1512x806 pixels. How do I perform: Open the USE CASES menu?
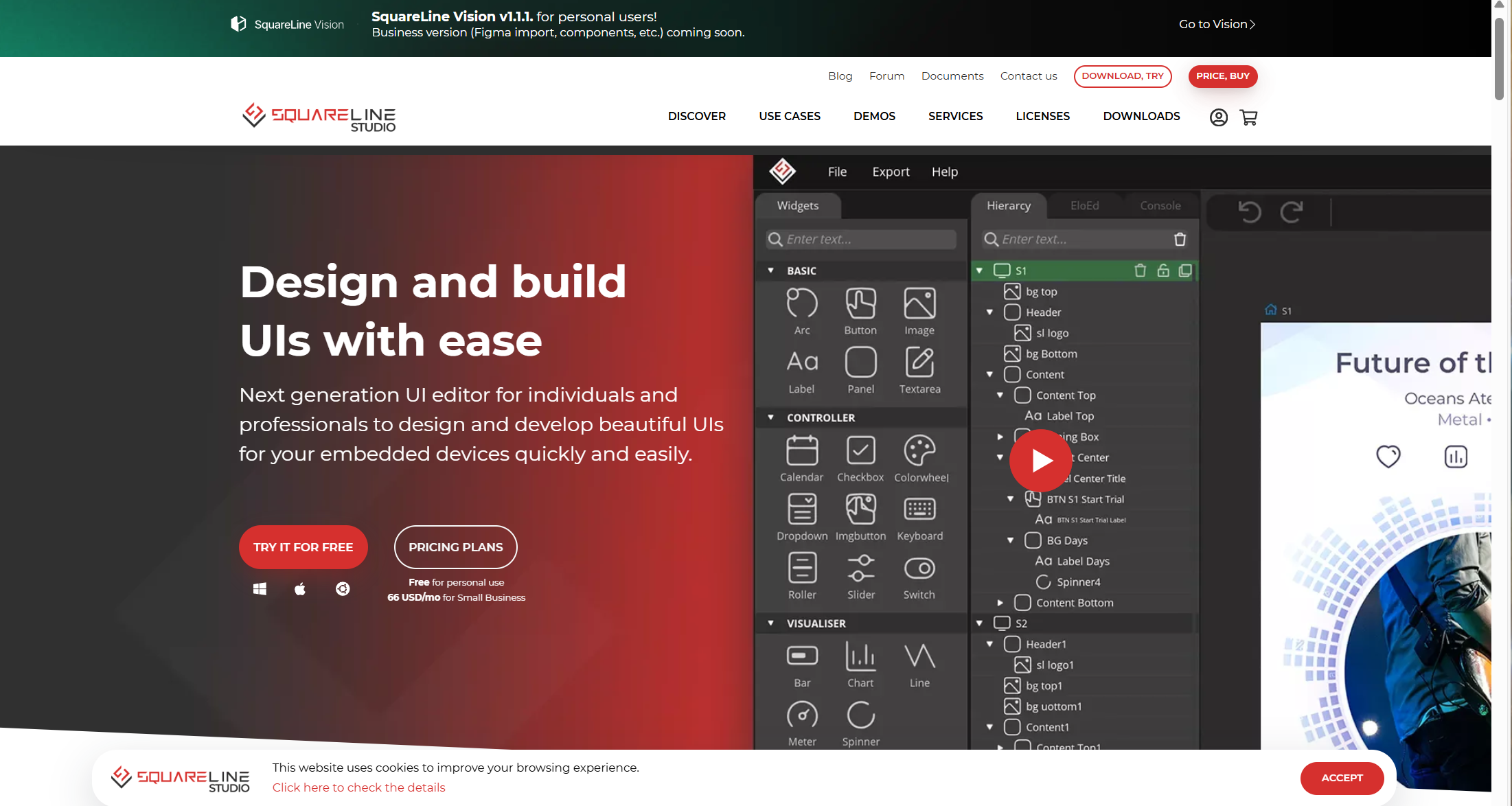(789, 116)
